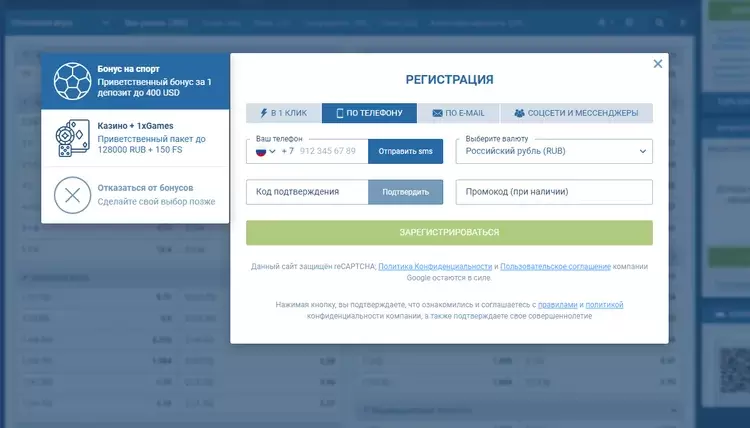Image resolution: width=750 pixels, height=428 pixels.
Task: Click the circled X refuse-bonus icon
Action: pyautogui.click(x=72, y=195)
